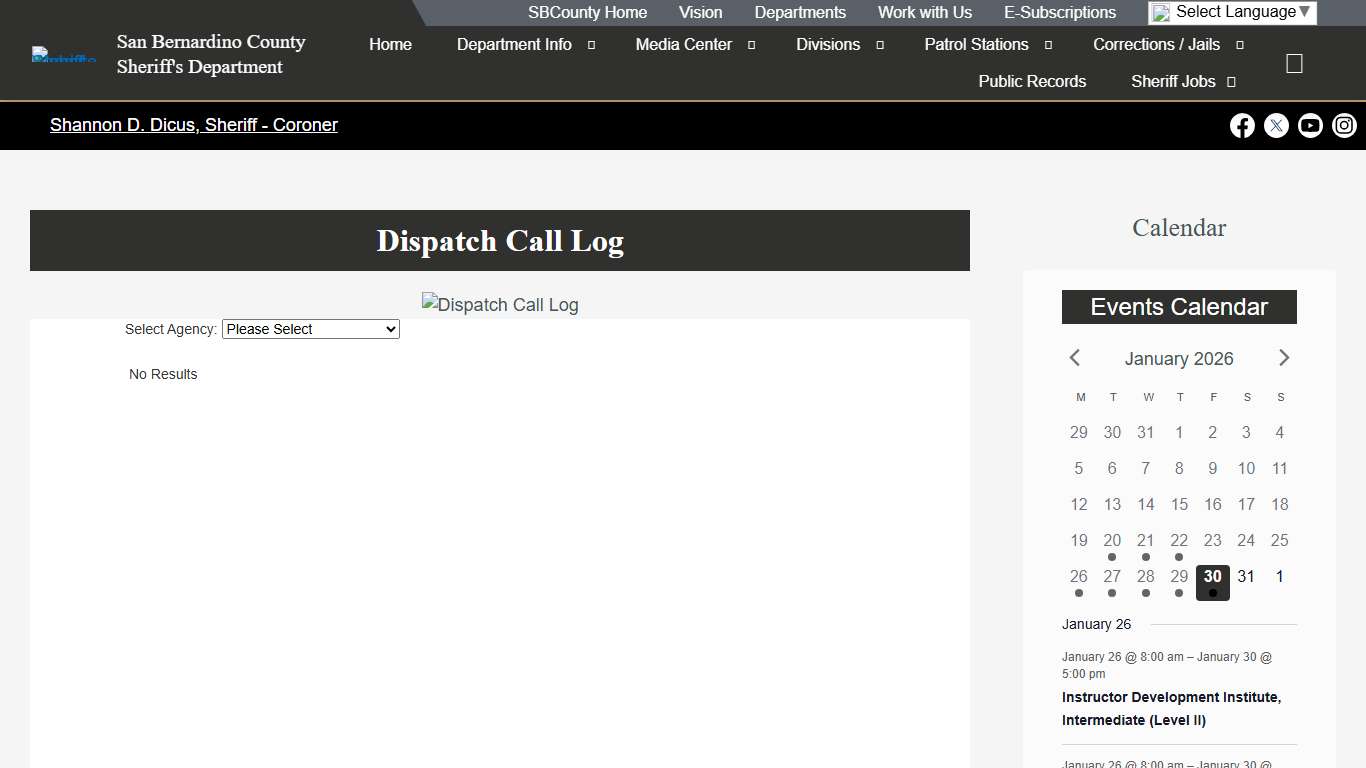Open the department's Facebook page

coord(1242,125)
